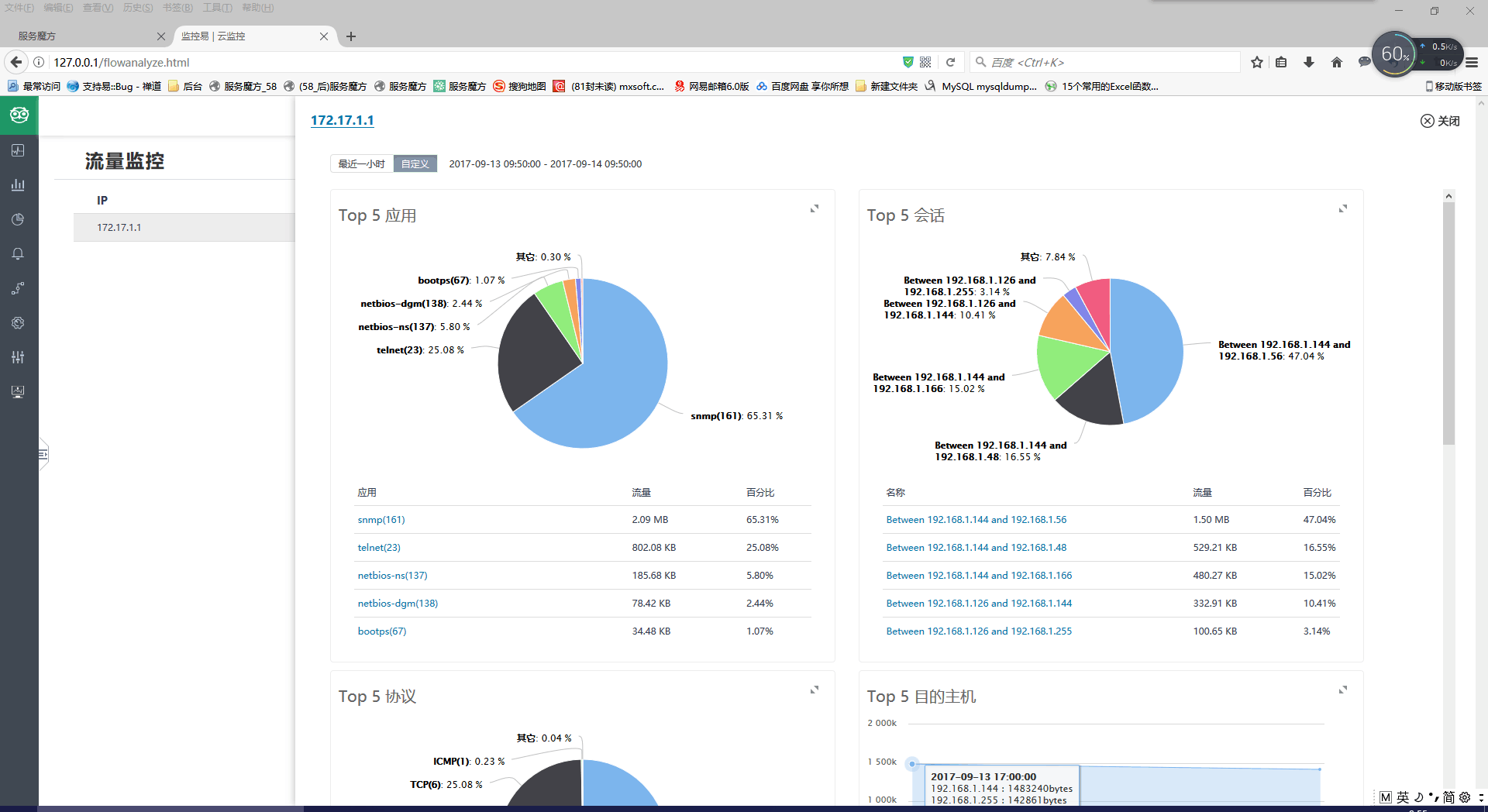Screen dimensions: 1488x812
Task: Click the 关闭 close button
Action: pyautogui.click(x=1440, y=121)
